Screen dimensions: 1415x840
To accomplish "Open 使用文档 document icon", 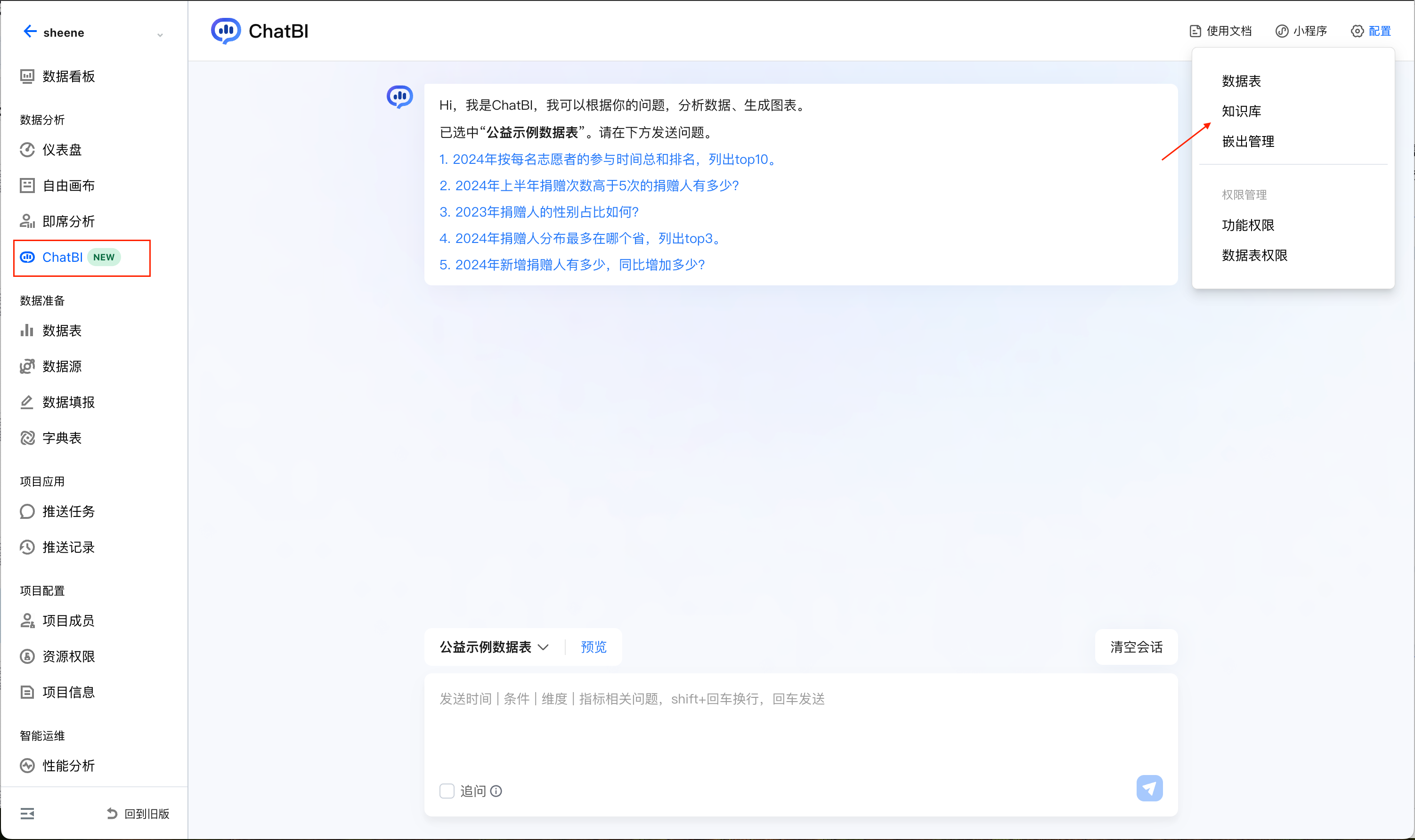I will click(1195, 31).
